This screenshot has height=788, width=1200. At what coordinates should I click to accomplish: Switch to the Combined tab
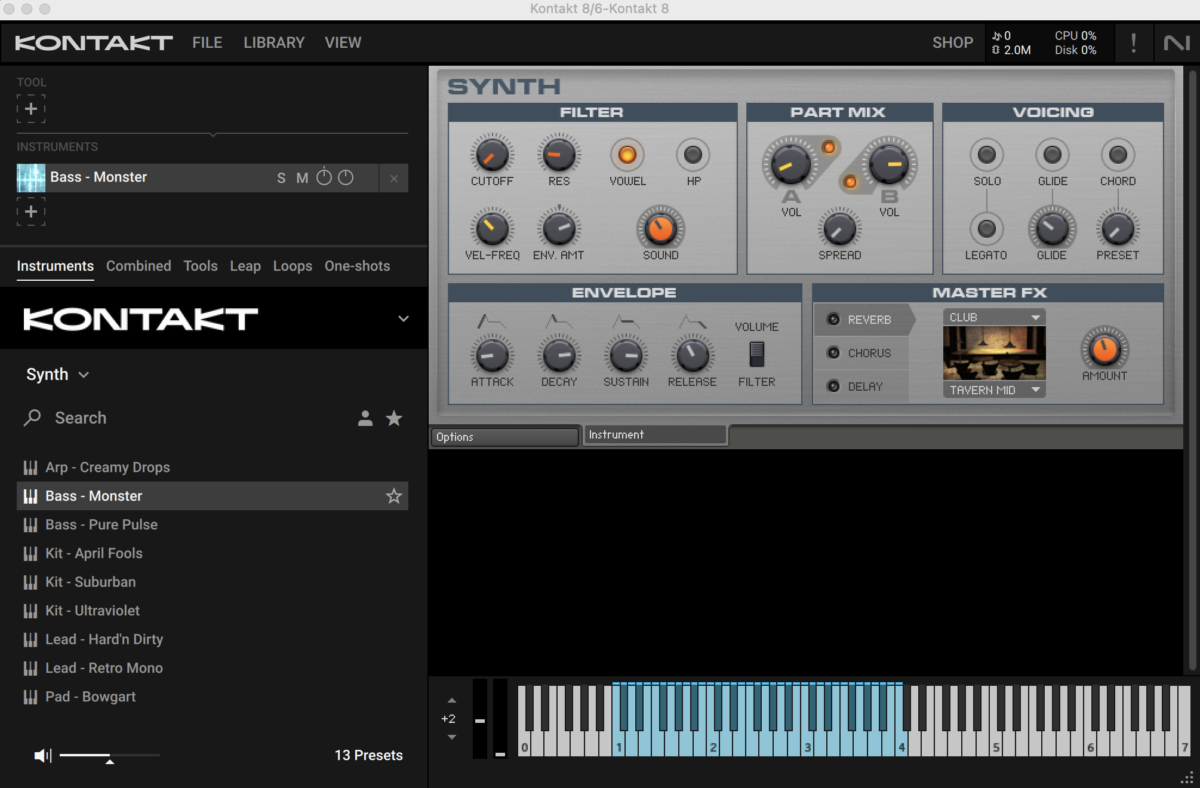click(138, 266)
